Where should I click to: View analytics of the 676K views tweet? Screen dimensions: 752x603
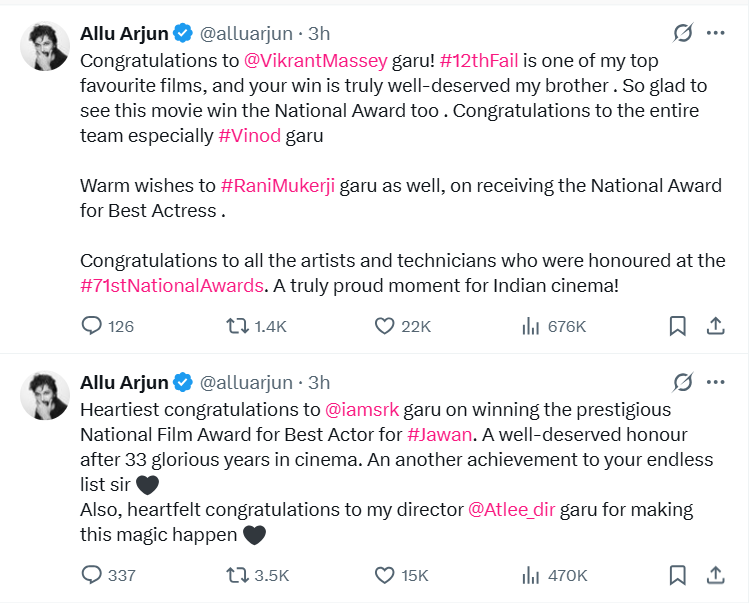[531, 326]
